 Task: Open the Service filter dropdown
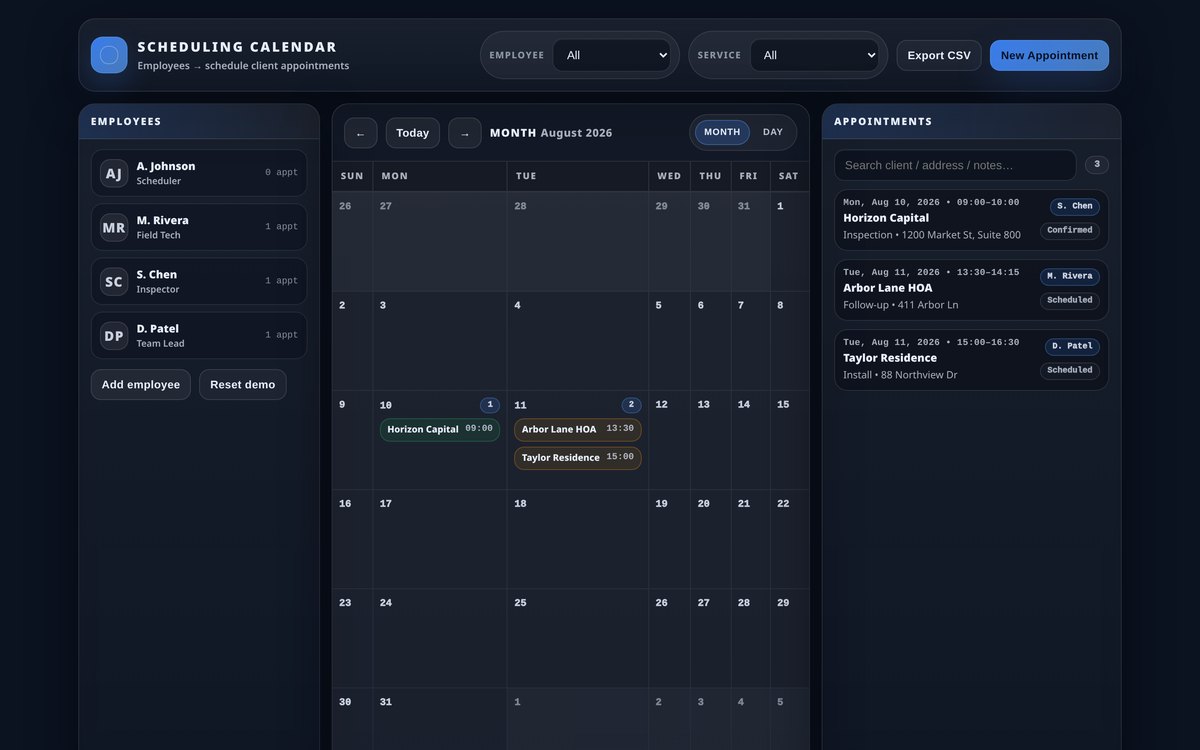pyautogui.click(x=814, y=55)
